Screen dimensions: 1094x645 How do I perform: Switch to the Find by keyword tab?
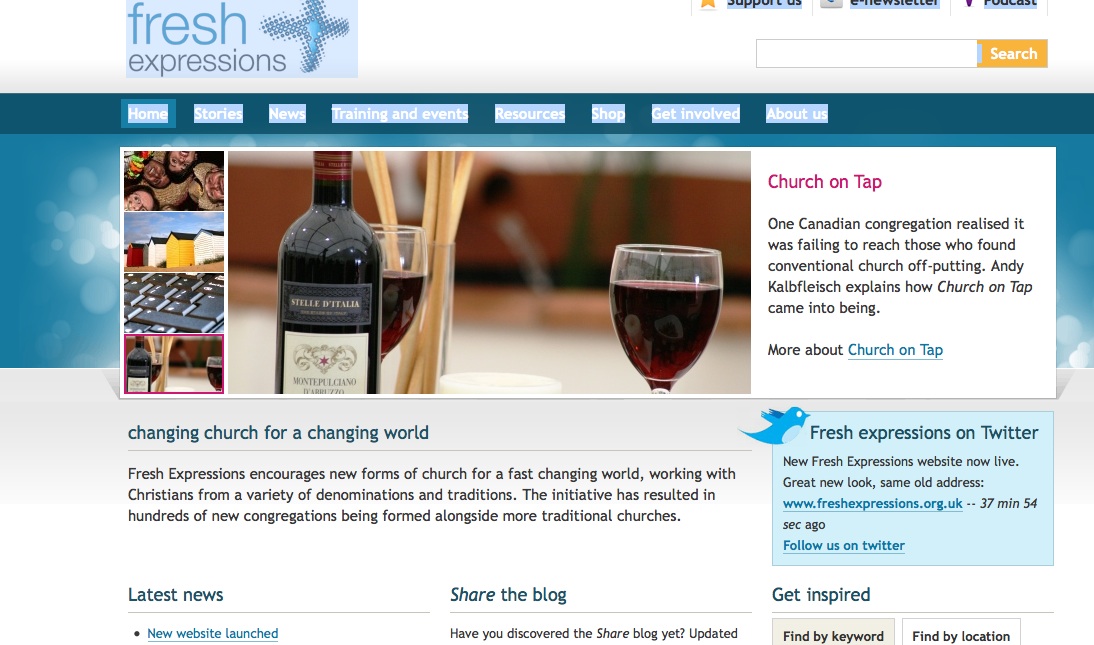point(833,632)
